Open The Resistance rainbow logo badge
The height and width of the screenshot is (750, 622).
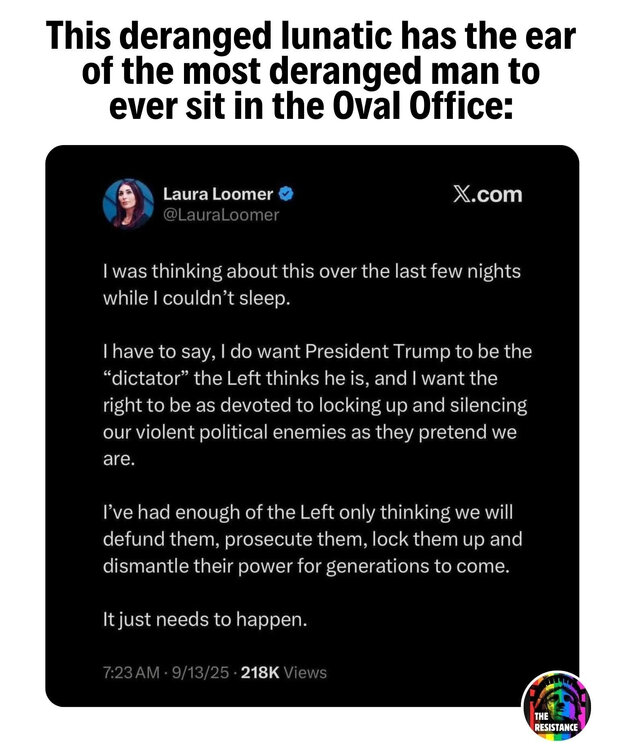(x=556, y=705)
